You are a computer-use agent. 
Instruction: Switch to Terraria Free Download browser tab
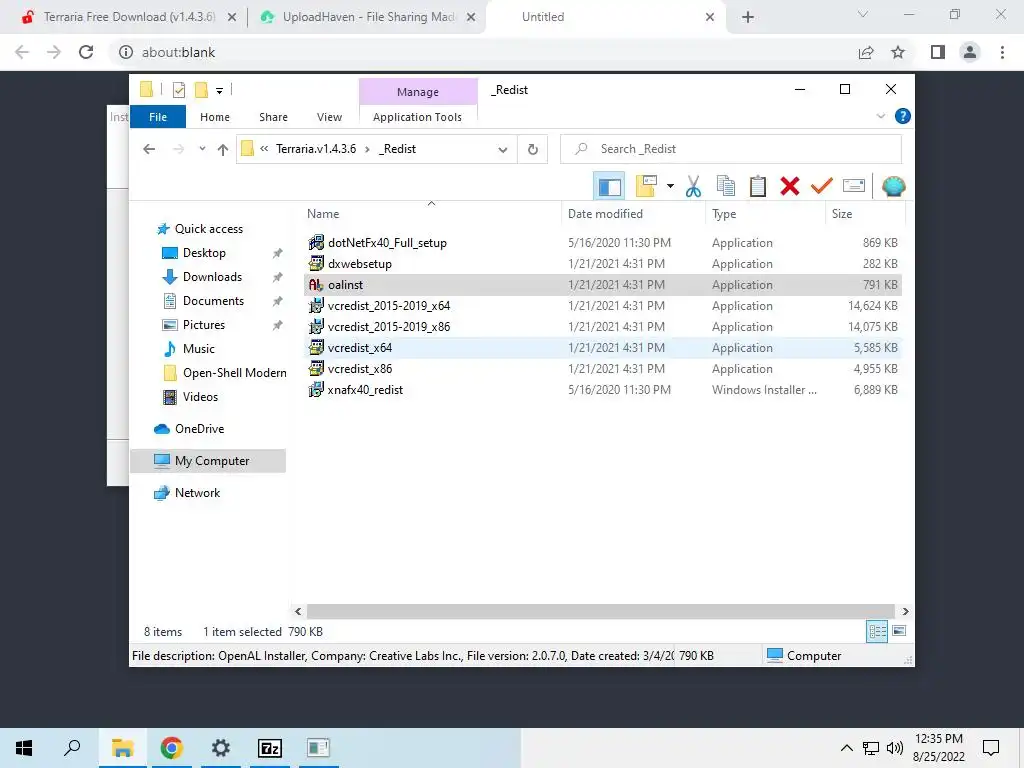click(129, 17)
